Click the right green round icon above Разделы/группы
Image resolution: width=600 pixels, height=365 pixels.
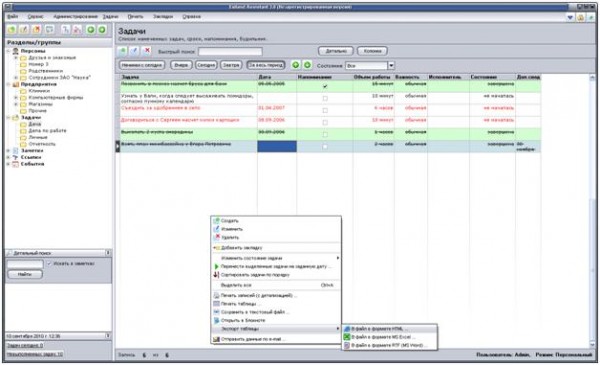coord(102,29)
